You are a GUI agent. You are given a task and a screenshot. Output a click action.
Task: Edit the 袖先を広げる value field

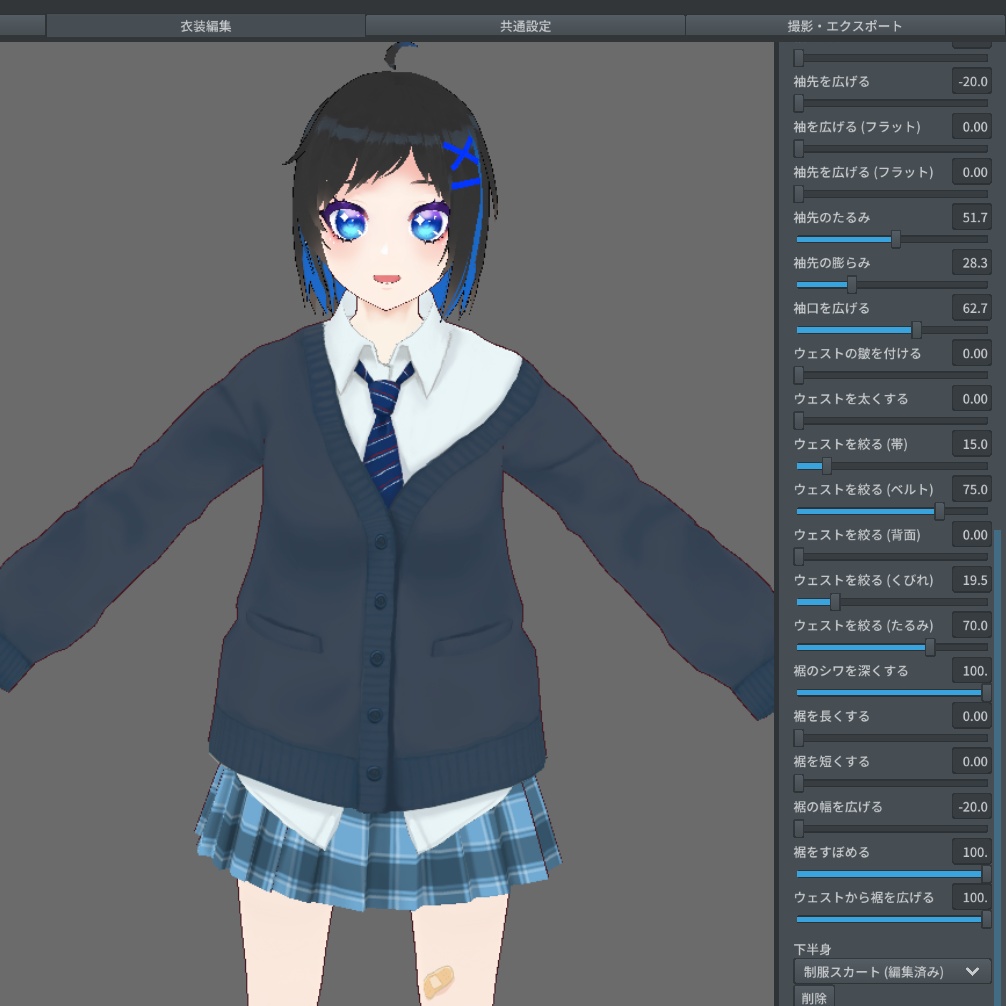coord(971,81)
